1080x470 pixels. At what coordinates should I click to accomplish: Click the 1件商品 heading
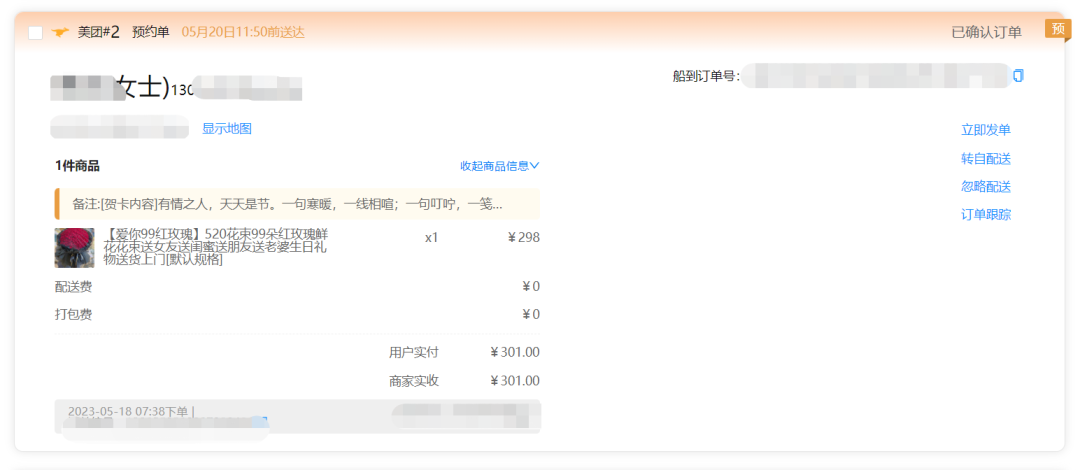[77, 165]
